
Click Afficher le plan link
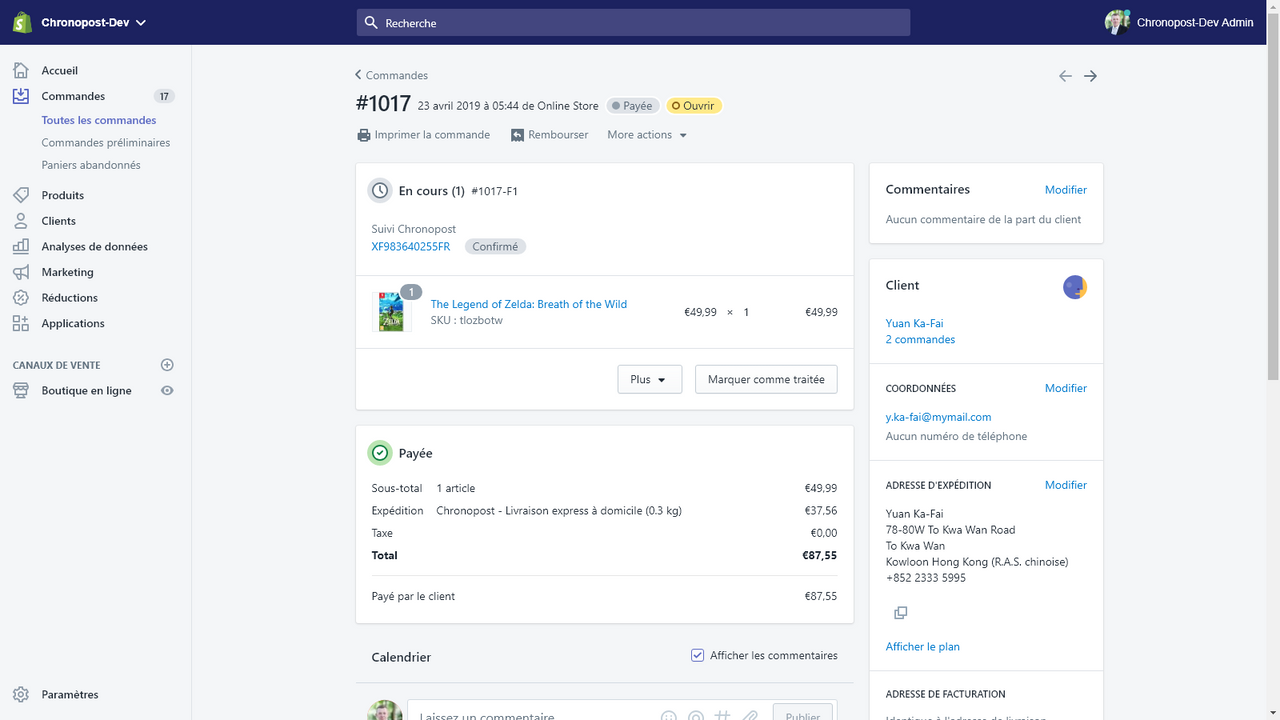(x=923, y=647)
